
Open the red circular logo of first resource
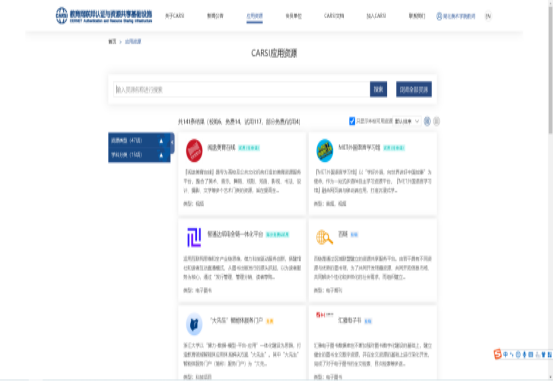pyautogui.click(x=194, y=151)
